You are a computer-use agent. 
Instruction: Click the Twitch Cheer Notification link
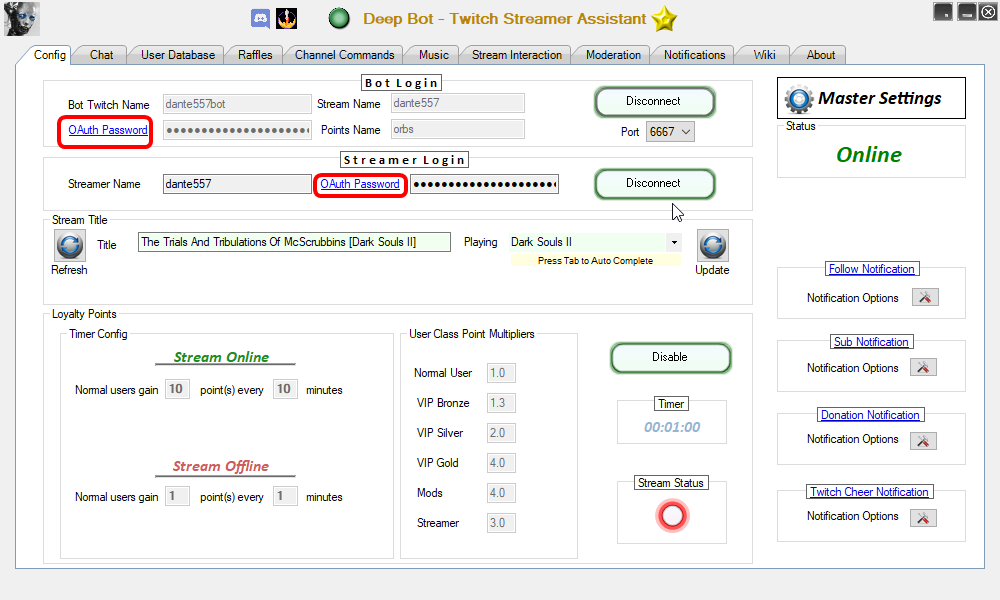pyautogui.click(x=869, y=492)
